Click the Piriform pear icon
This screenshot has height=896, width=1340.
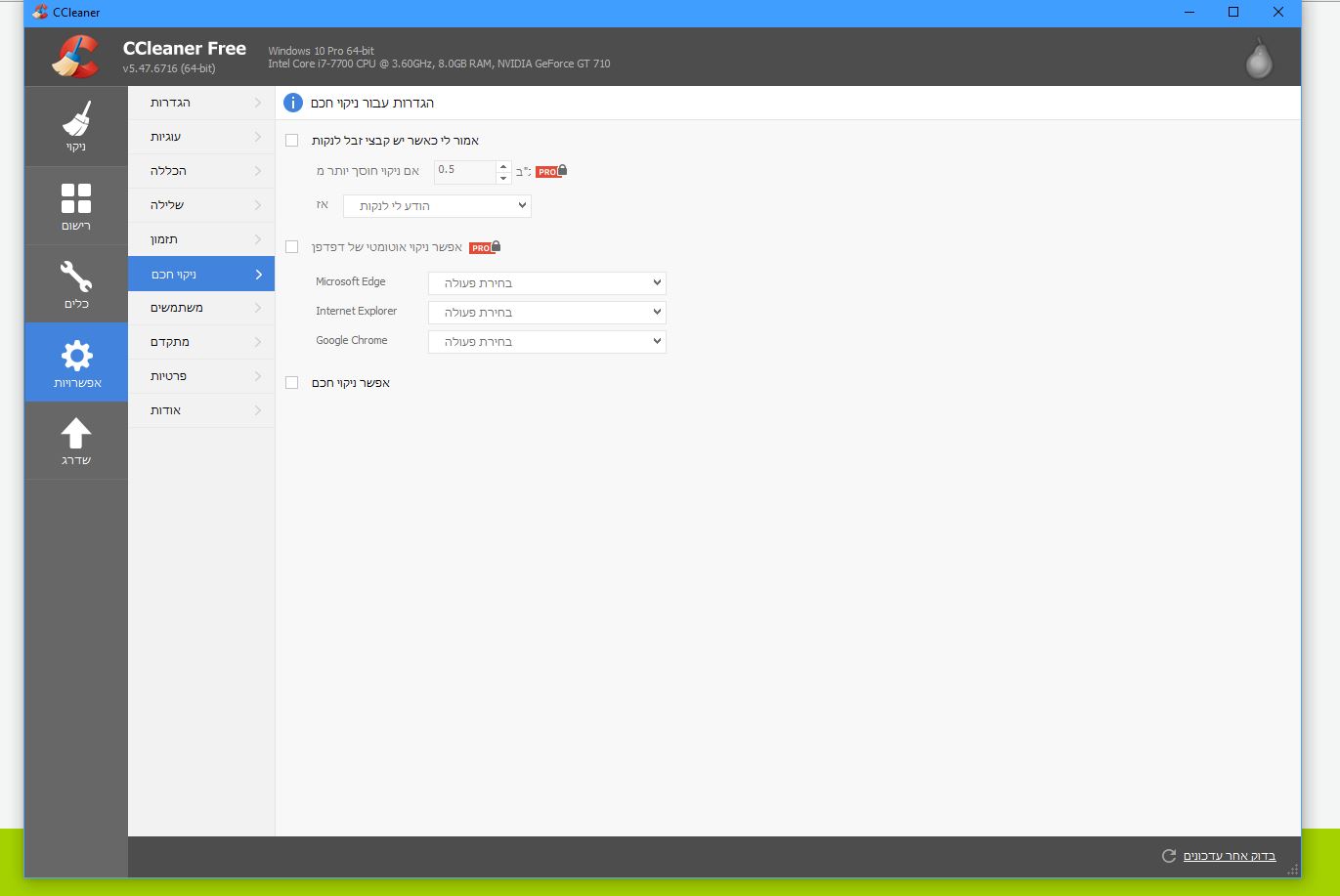(x=1259, y=58)
